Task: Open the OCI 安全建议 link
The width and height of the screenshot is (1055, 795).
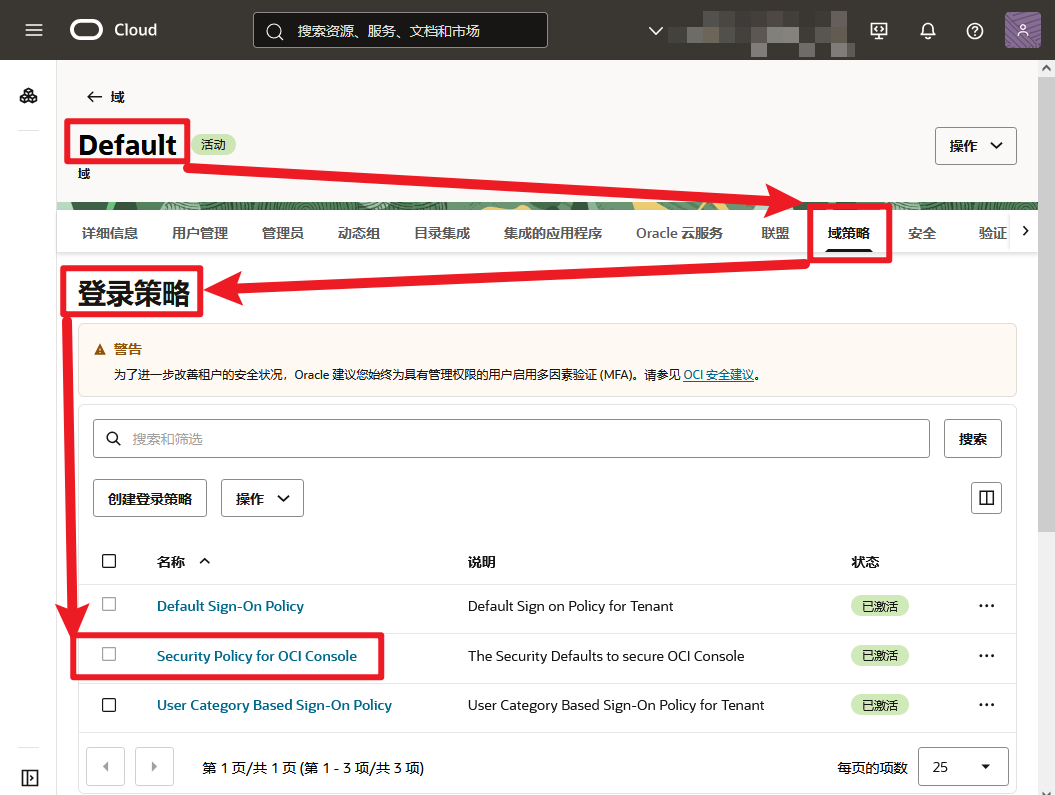Action: pos(719,375)
